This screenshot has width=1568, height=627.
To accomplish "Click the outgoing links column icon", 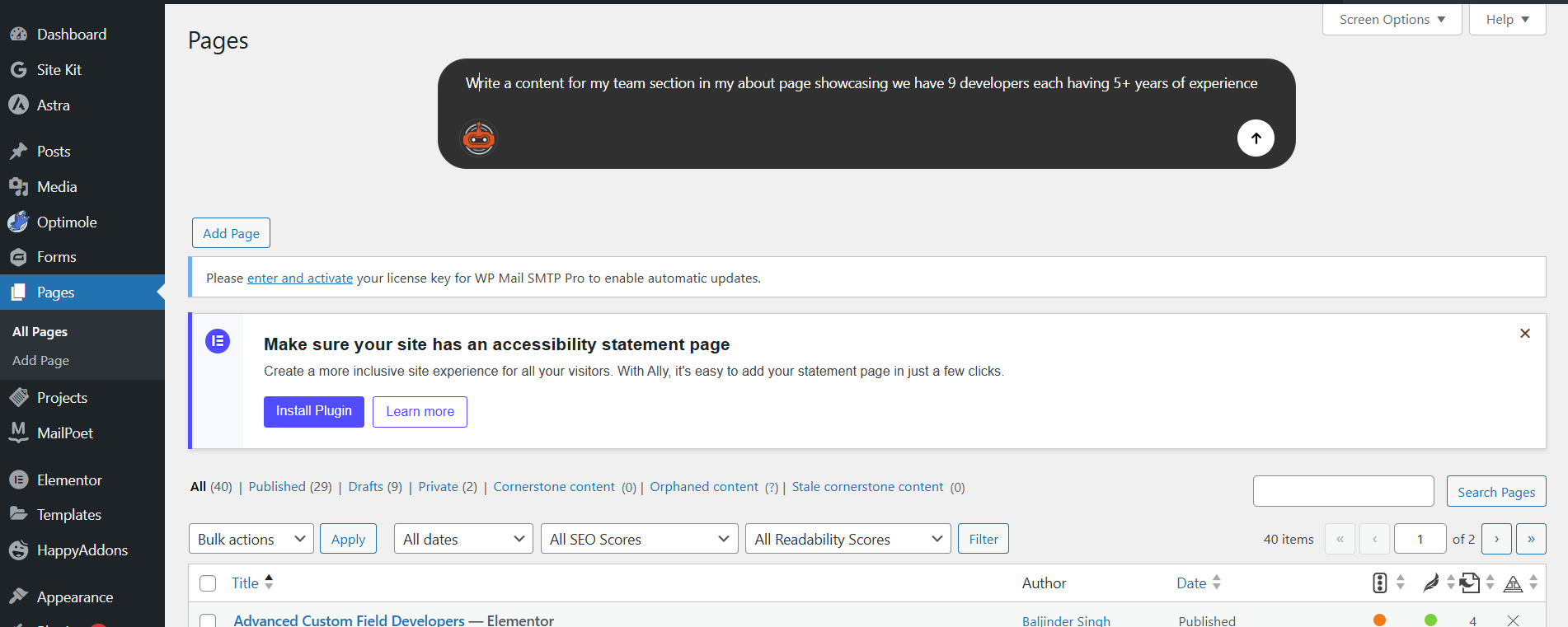I will pyautogui.click(x=1470, y=583).
